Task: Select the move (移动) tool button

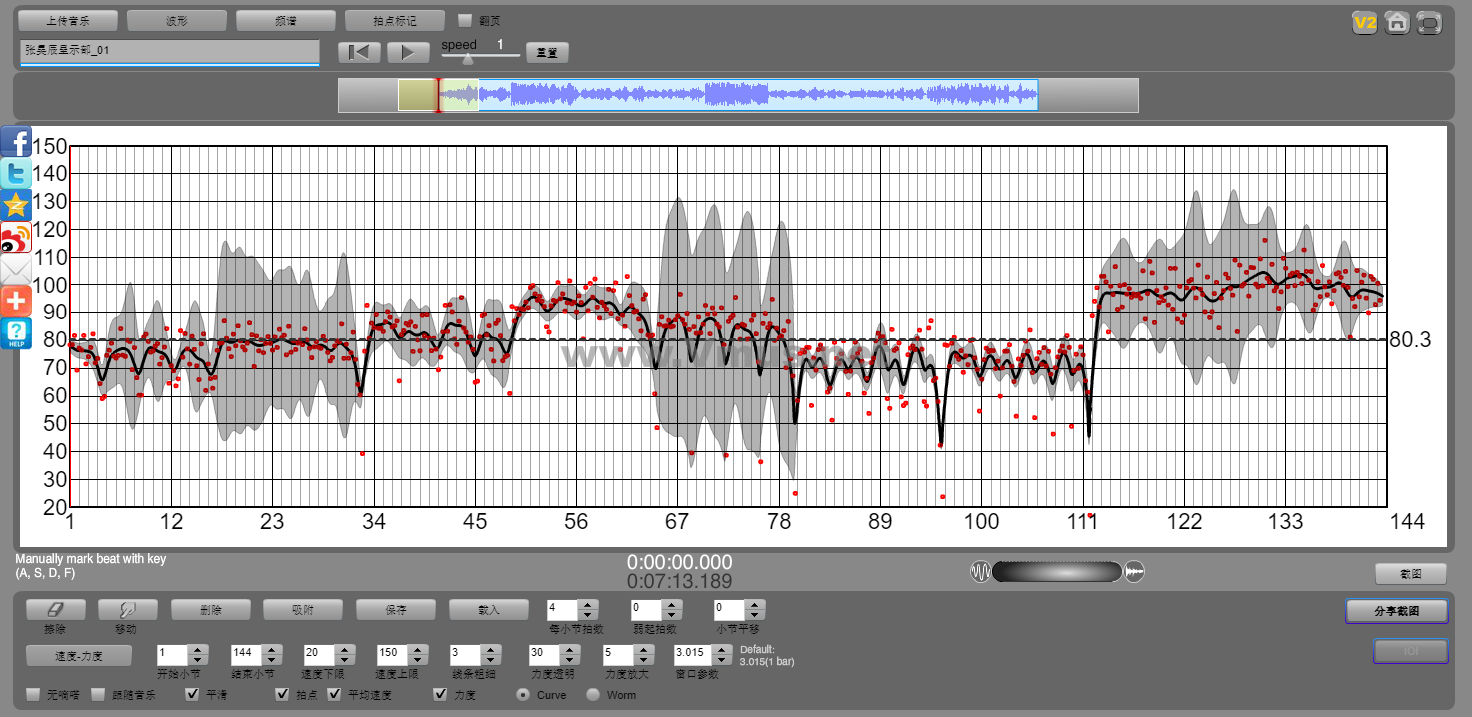Action: [125, 609]
